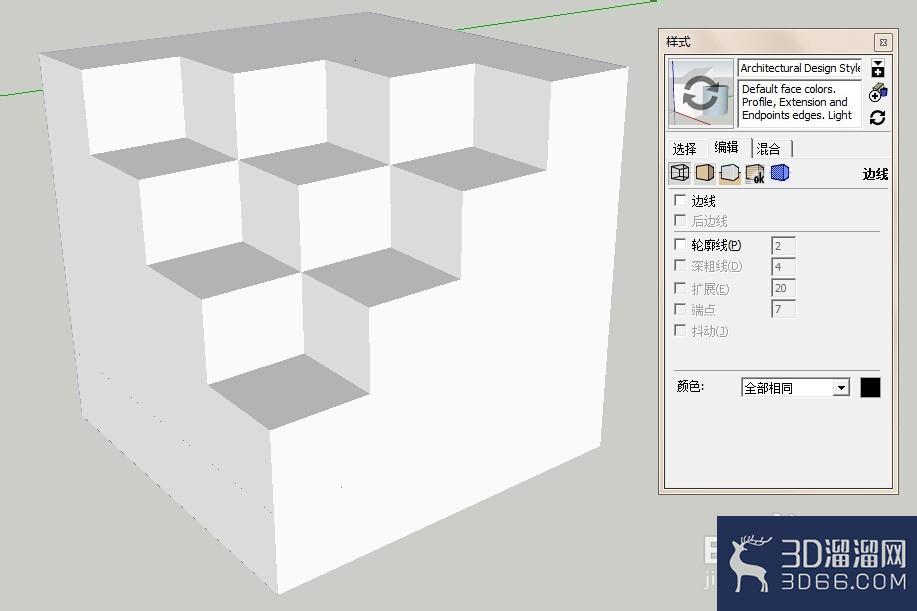Enable the 边线 edges checkbox
Image resolution: width=917 pixels, height=611 pixels.
[x=680, y=201]
